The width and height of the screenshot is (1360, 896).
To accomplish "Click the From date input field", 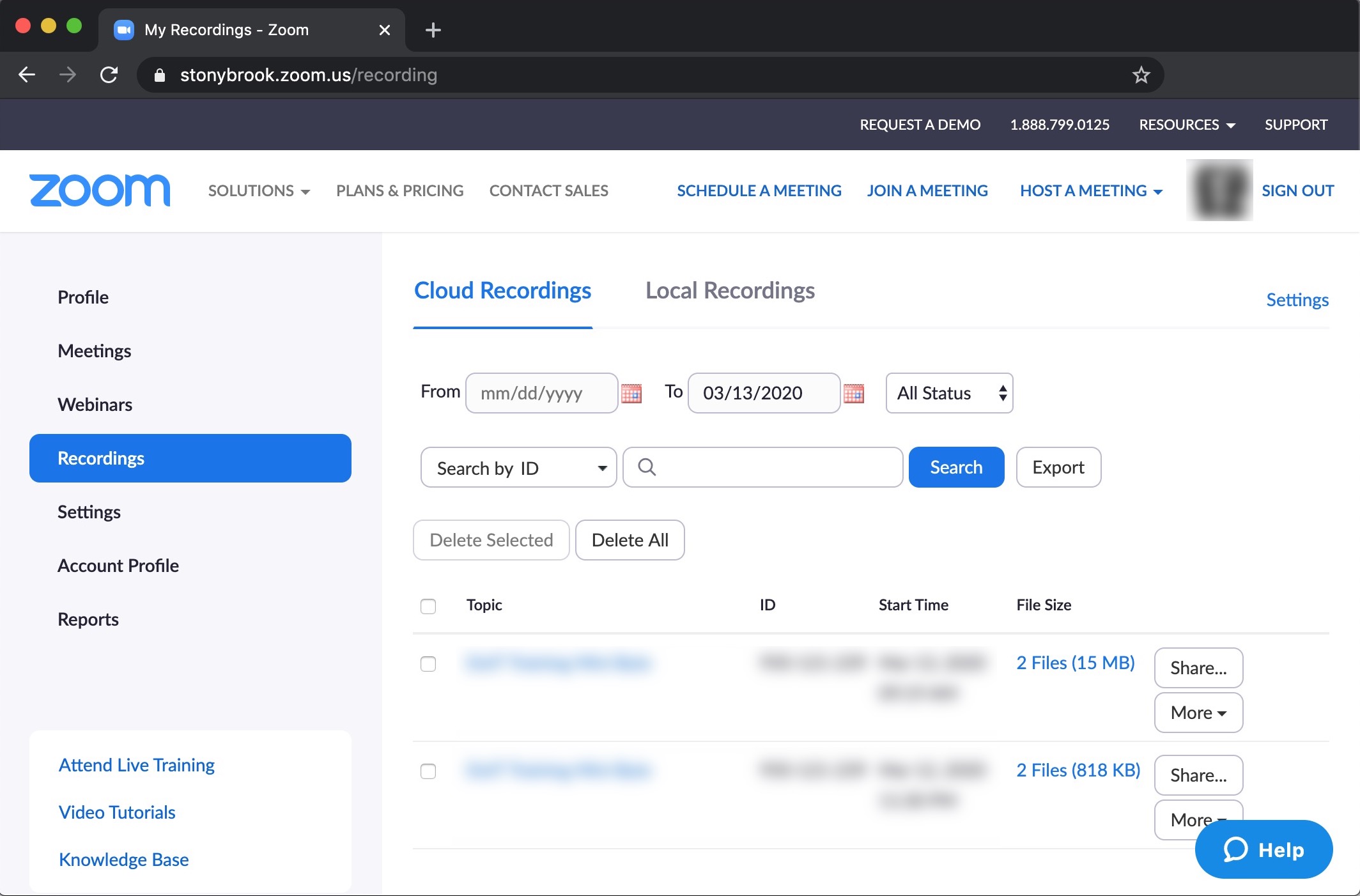I will coord(542,391).
